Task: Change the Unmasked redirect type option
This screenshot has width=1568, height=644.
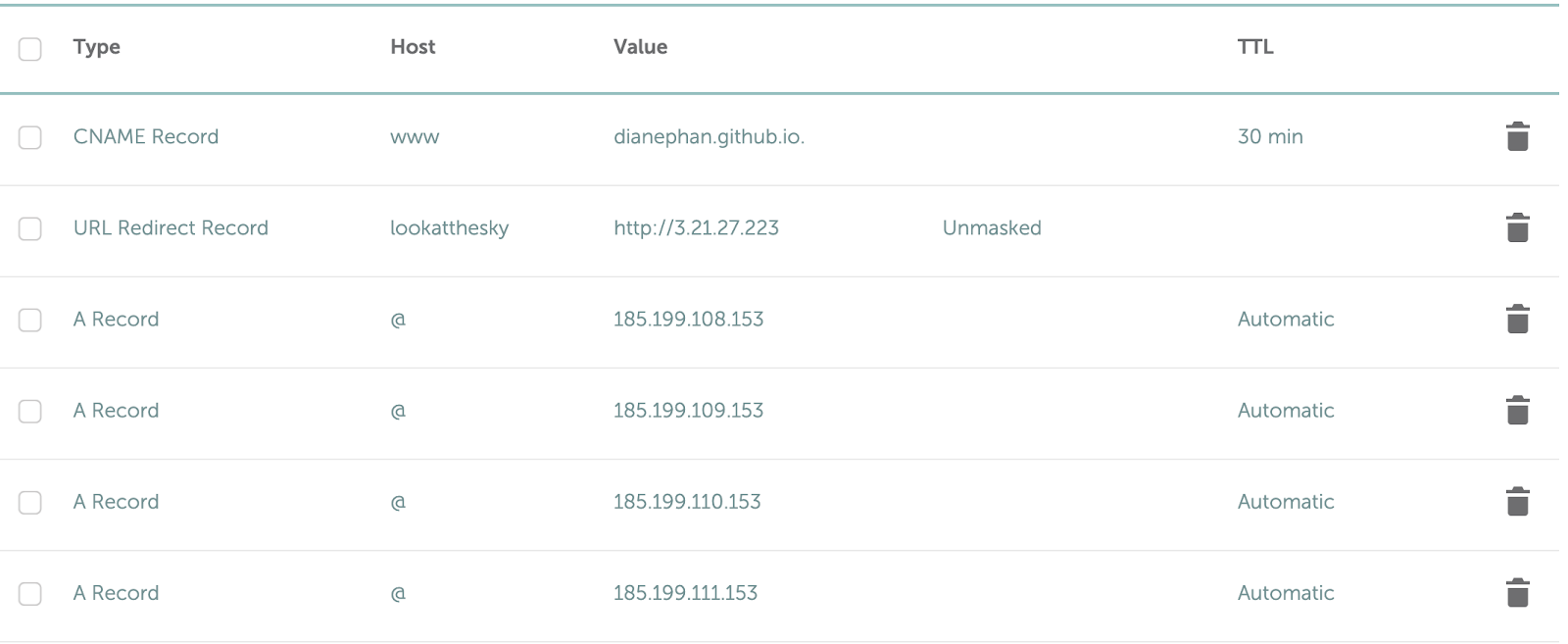Action: point(992,227)
